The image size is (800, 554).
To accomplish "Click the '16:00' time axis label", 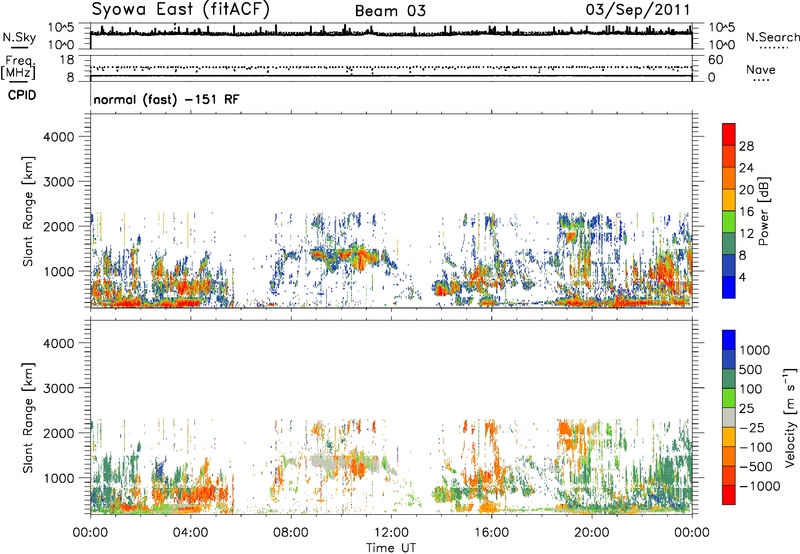I will point(491,533).
